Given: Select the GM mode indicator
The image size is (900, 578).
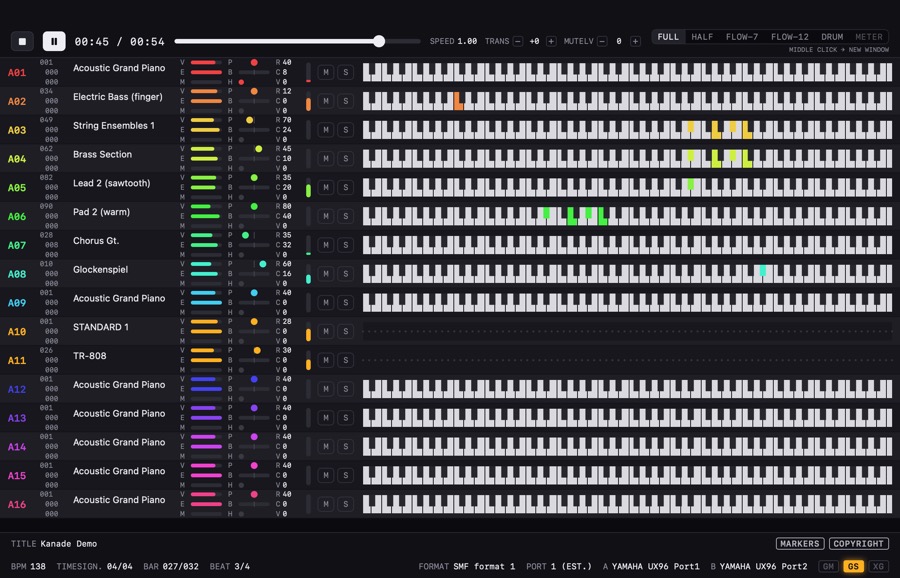Looking at the screenshot, I should coord(828,567).
